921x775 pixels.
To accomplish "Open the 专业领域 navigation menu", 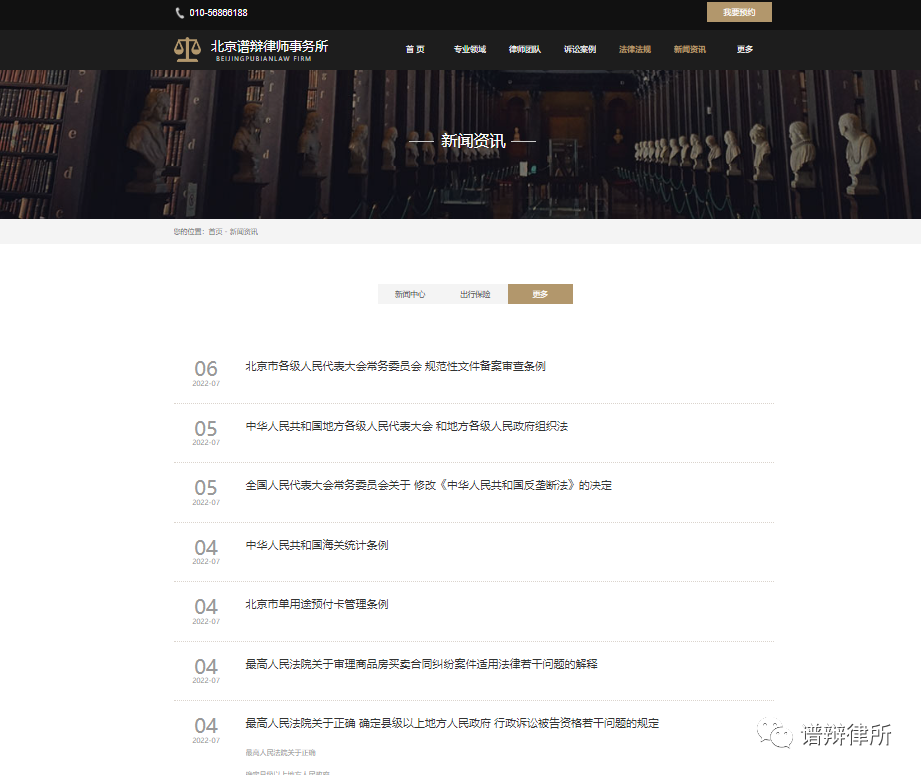I will pos(469,49).
